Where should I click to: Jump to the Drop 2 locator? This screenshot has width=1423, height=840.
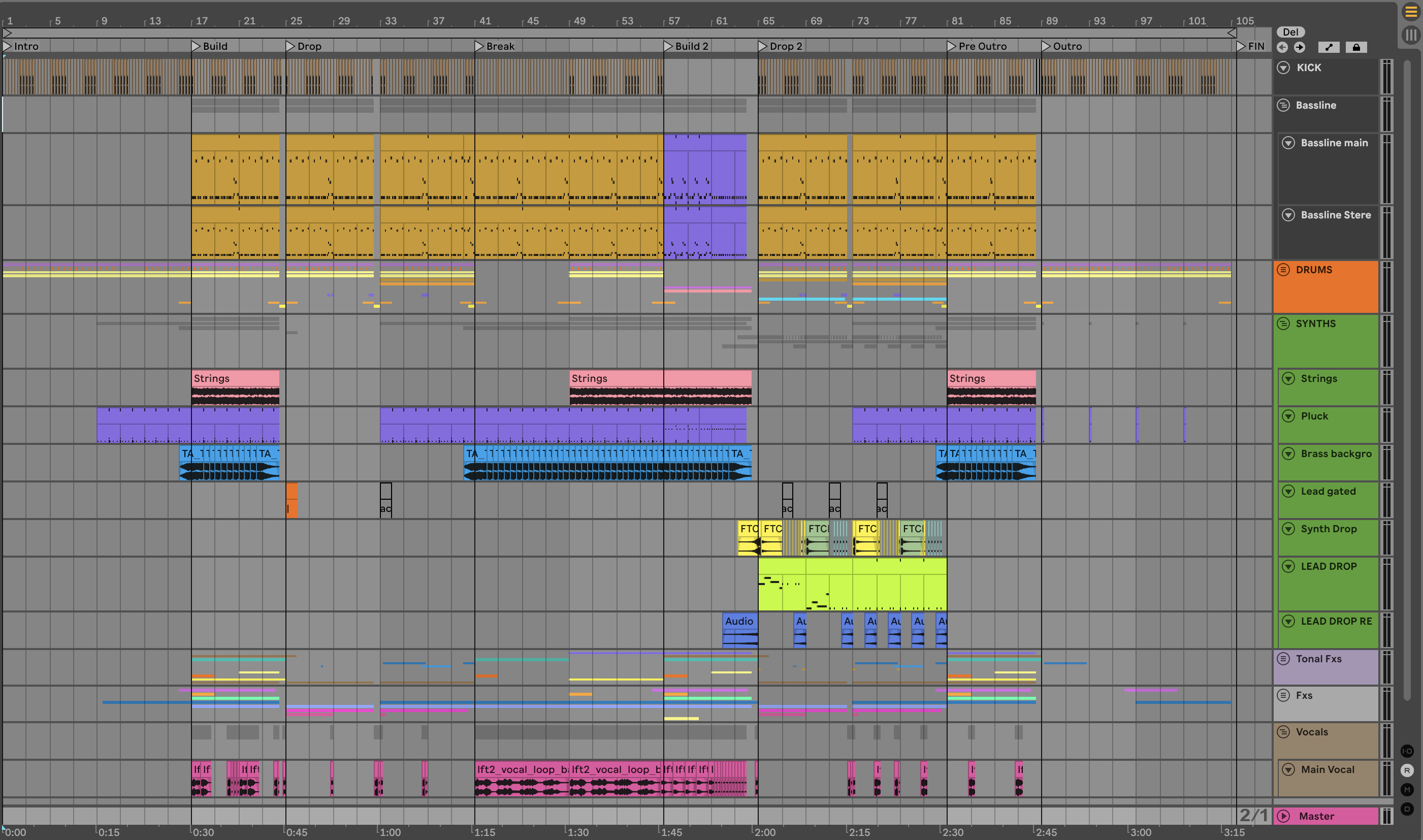pyautogui.click(x=763, y=46)
